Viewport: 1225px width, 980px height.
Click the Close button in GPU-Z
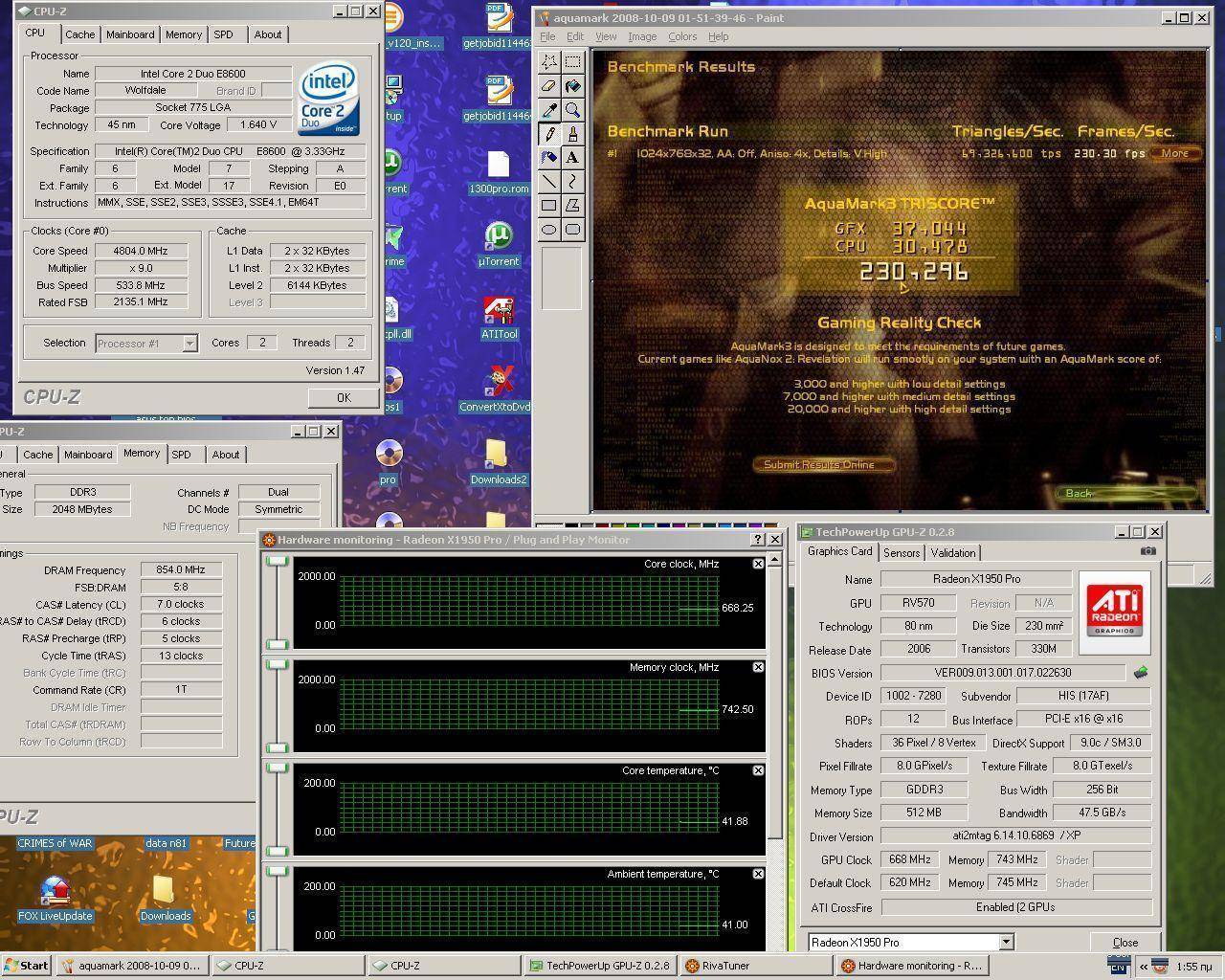click(x=1125, y=943)
